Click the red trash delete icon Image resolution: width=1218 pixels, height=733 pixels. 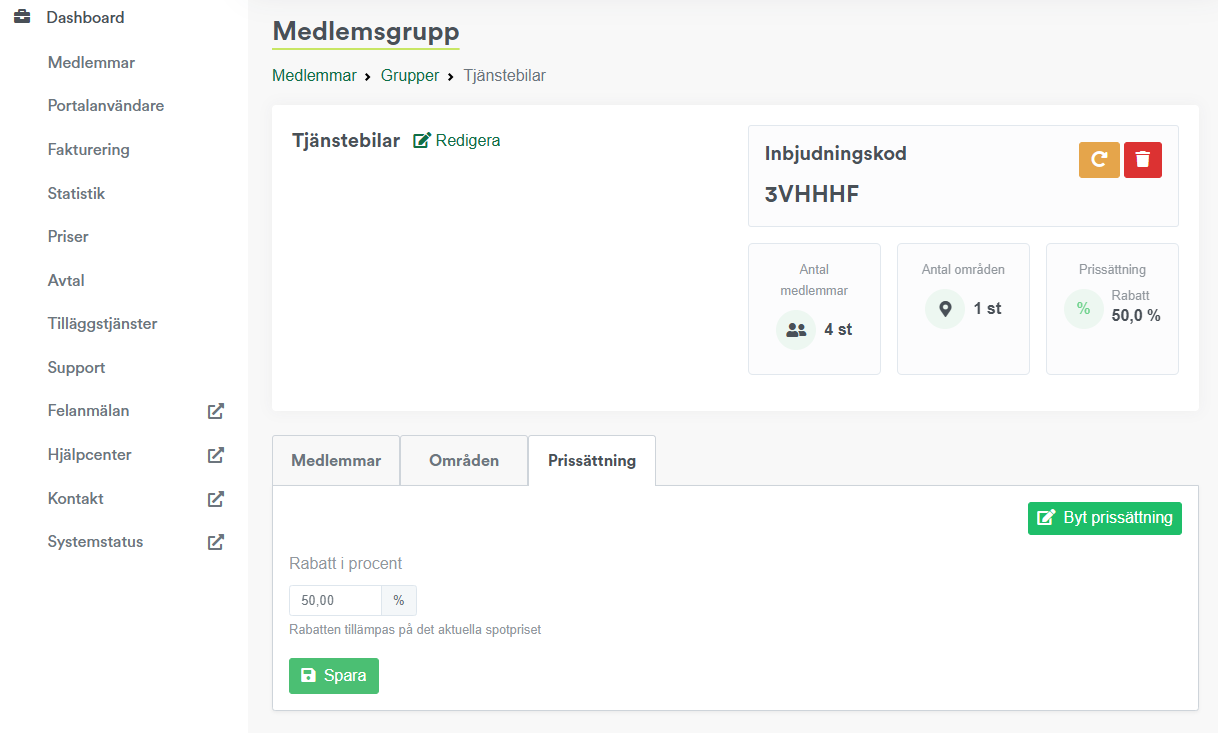[1143, 160]
